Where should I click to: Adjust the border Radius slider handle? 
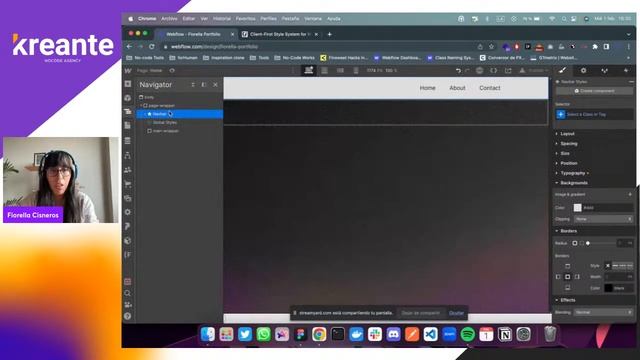(588, 243)
